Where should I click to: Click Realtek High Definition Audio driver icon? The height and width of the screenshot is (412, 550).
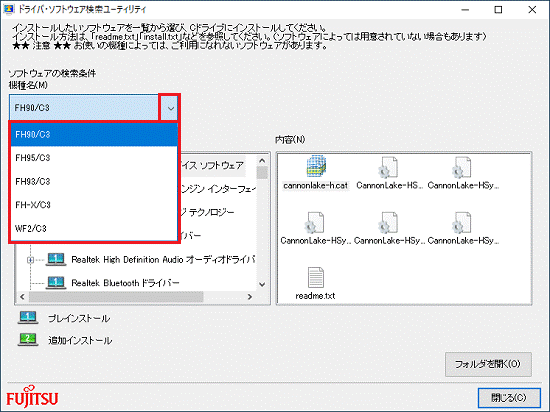[x=56, y=259]
